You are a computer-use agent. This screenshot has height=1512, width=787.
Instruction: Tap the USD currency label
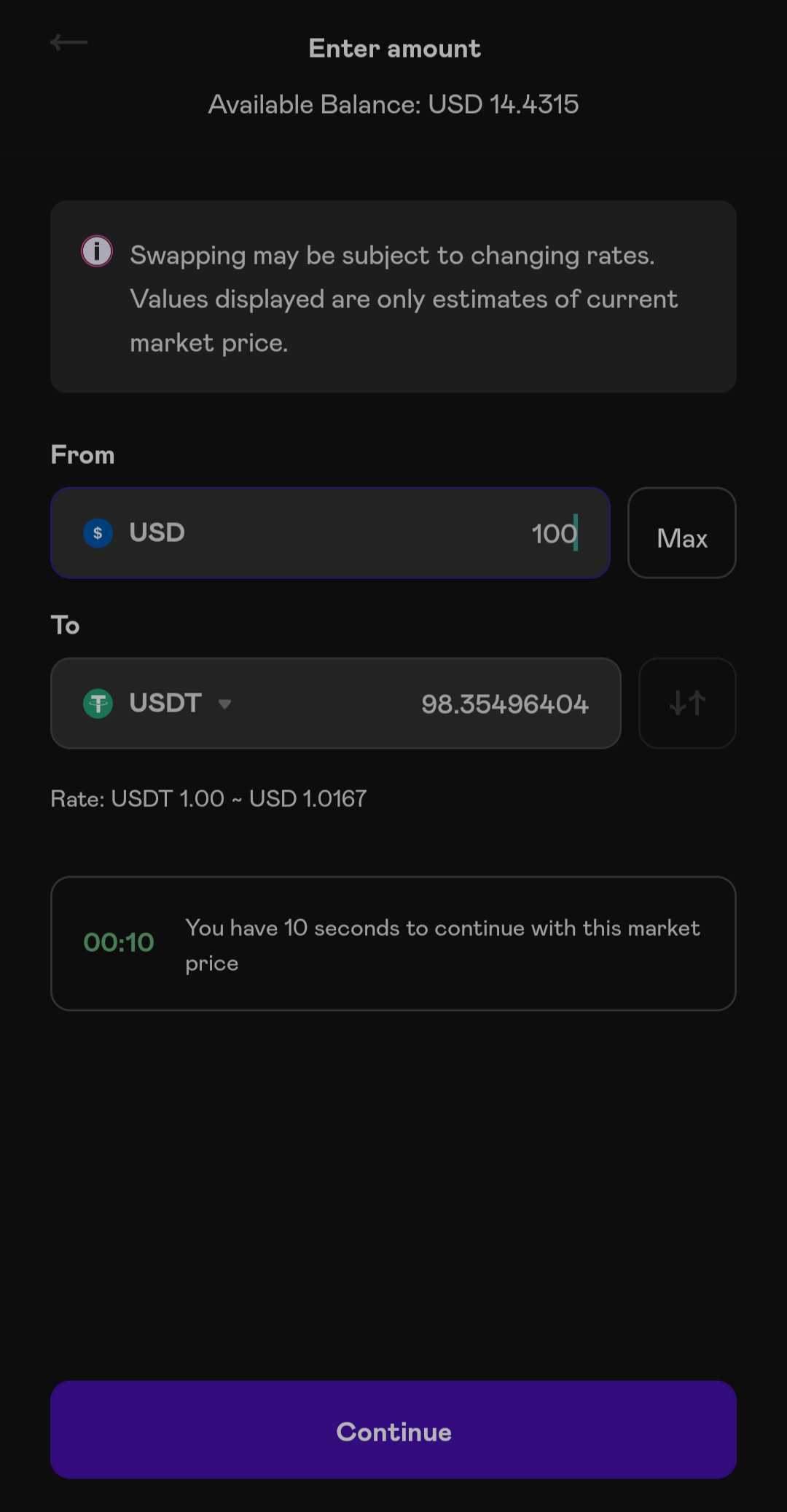pyautogui.click(x=157, y=532)
